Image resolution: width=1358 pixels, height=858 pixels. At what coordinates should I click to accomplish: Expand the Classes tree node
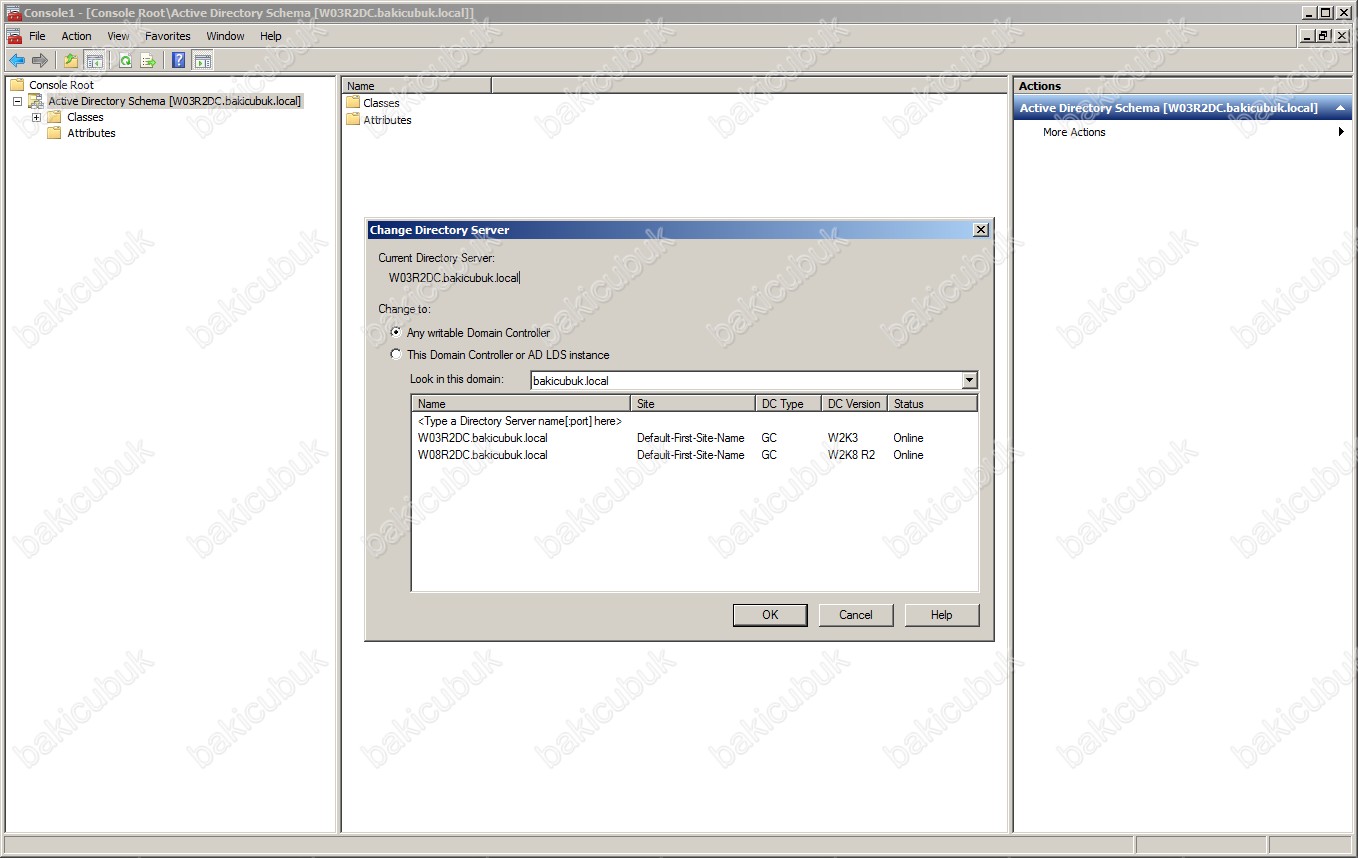coord(36,117)
